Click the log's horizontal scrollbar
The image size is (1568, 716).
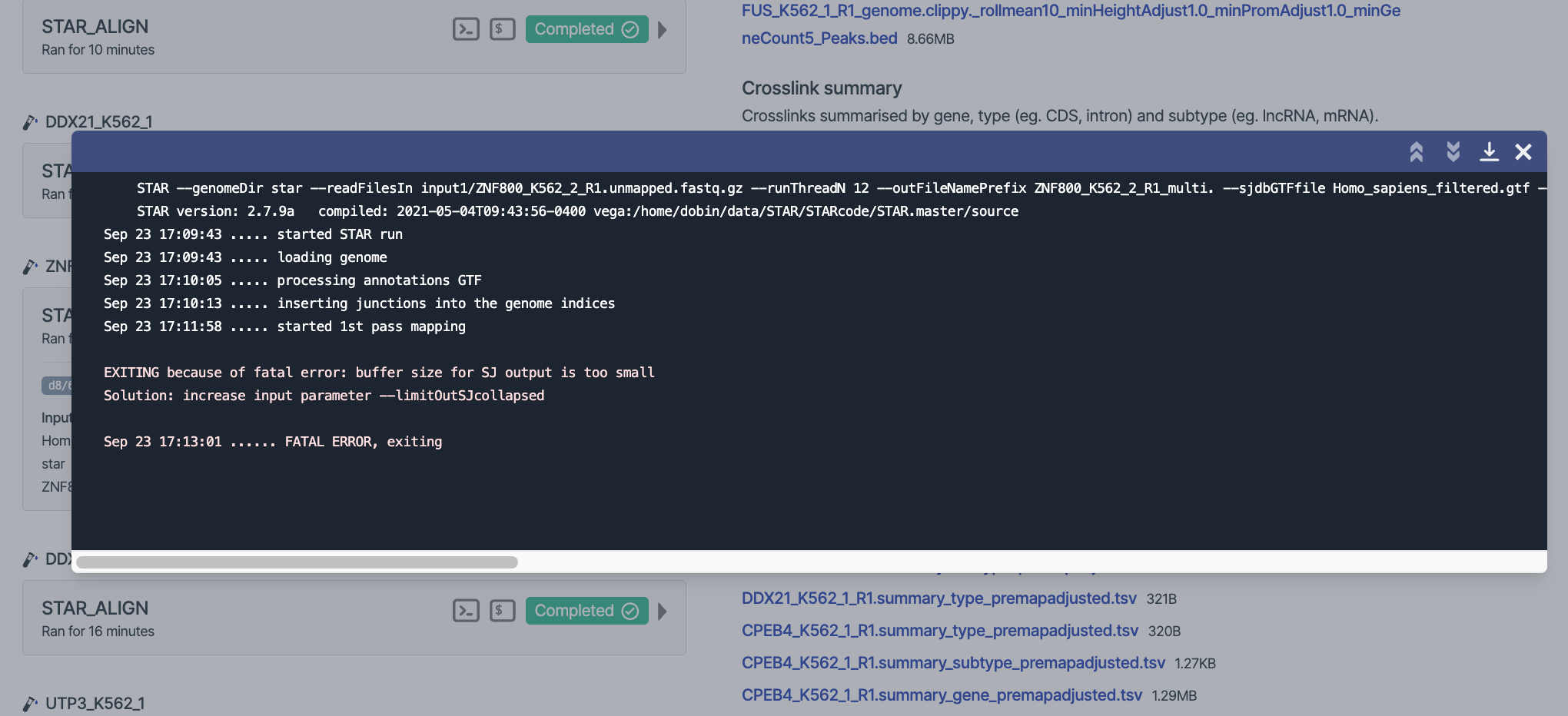click(x=297, y=562)
